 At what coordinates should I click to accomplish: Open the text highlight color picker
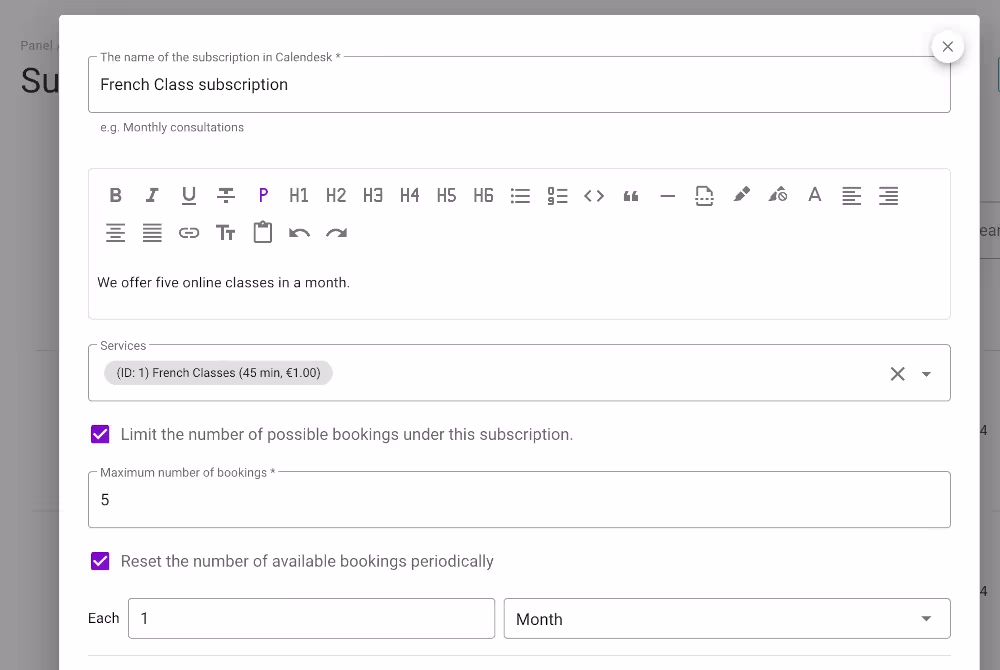(x=741, y=195)
